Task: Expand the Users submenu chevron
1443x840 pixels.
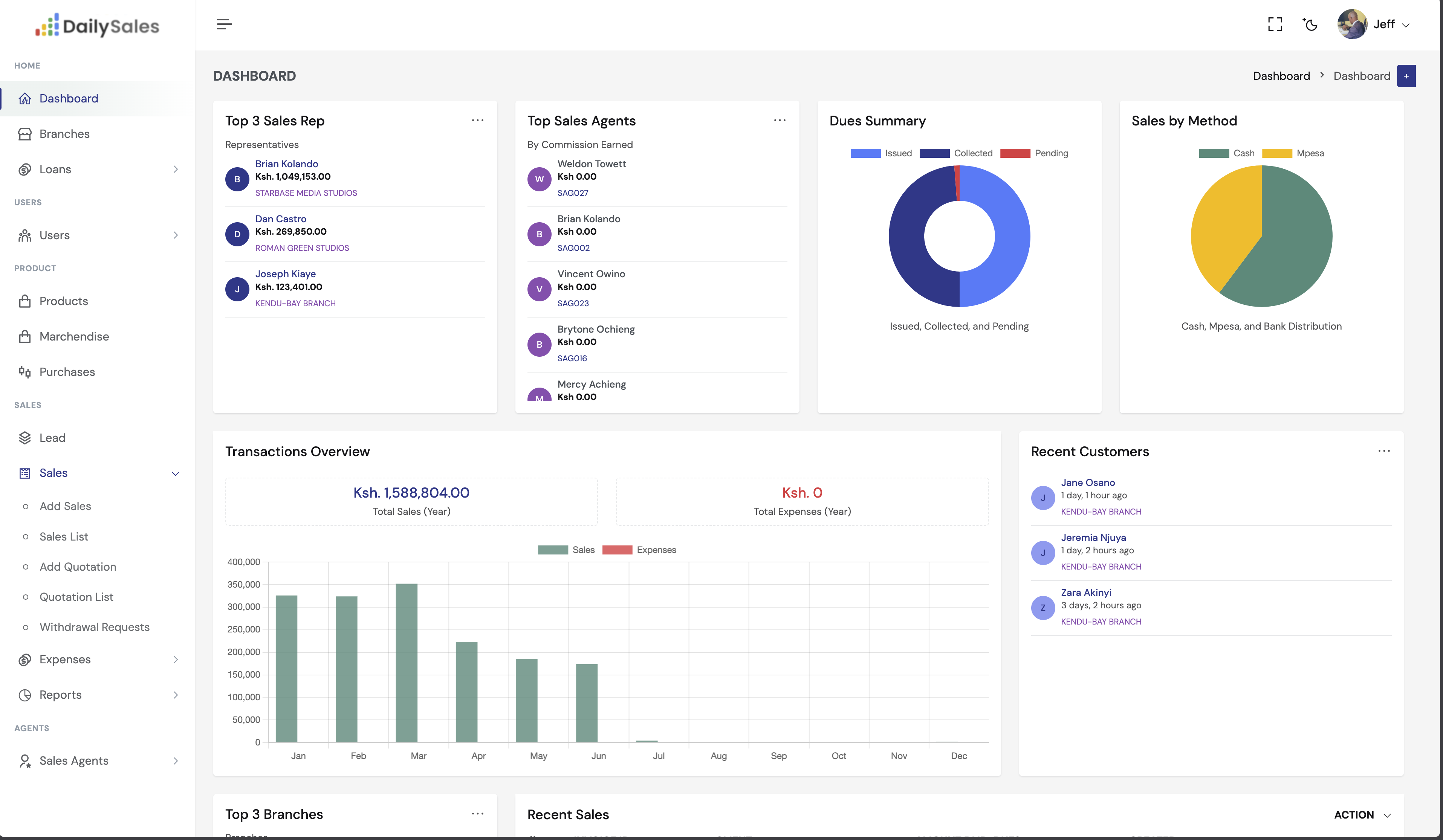Action: tap(175, 235)
